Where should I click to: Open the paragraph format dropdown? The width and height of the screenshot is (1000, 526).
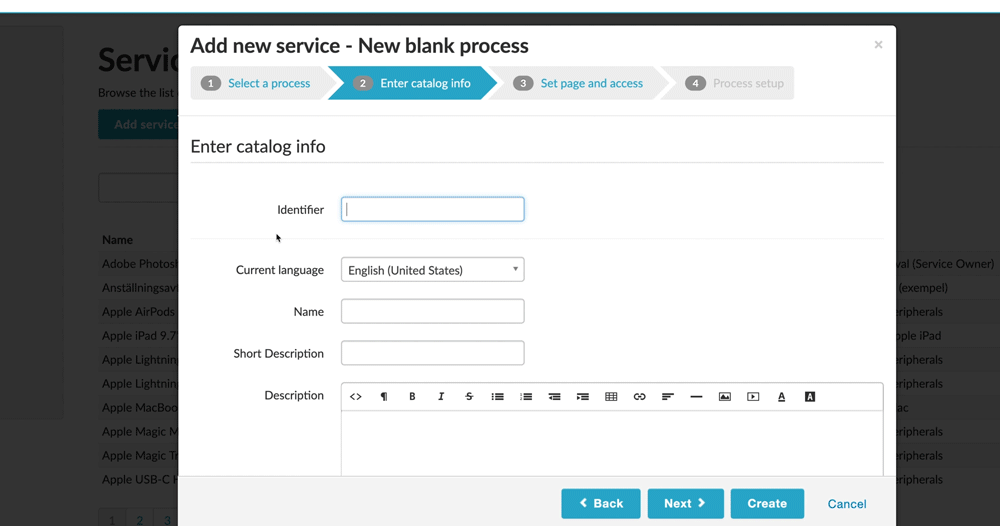(384, 397)
